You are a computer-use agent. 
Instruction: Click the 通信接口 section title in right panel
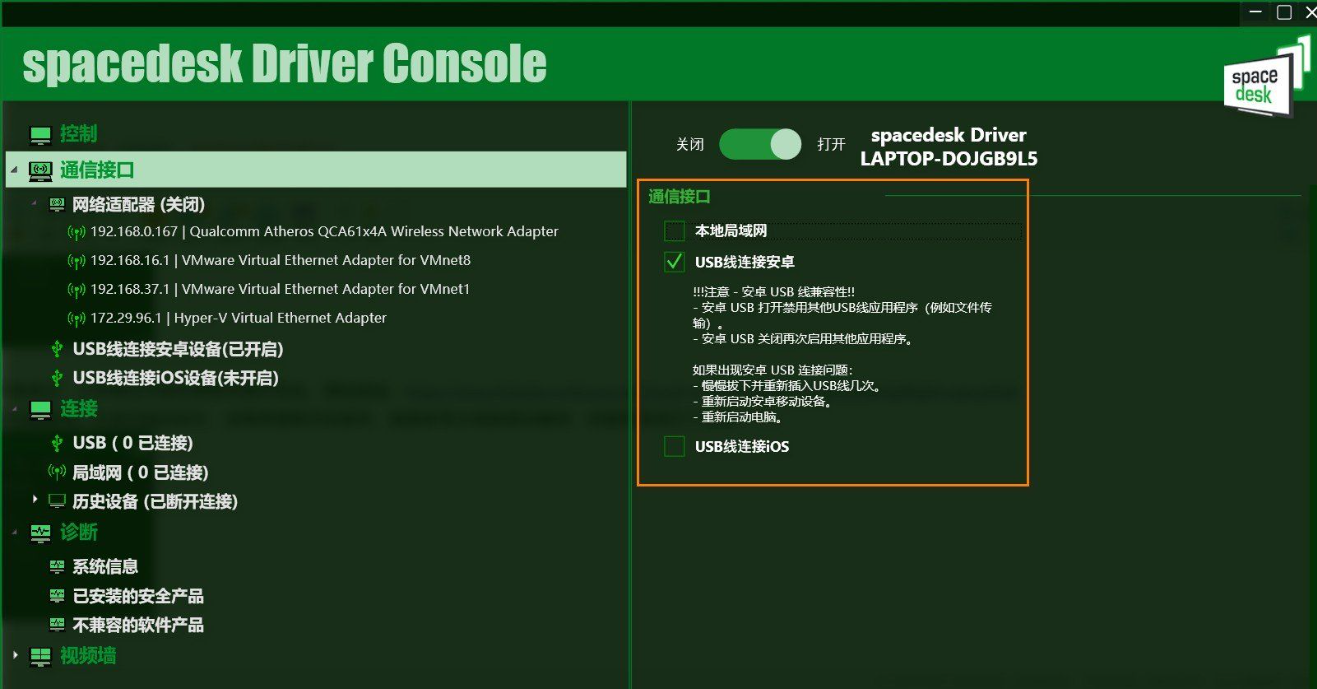pos(679,197)
